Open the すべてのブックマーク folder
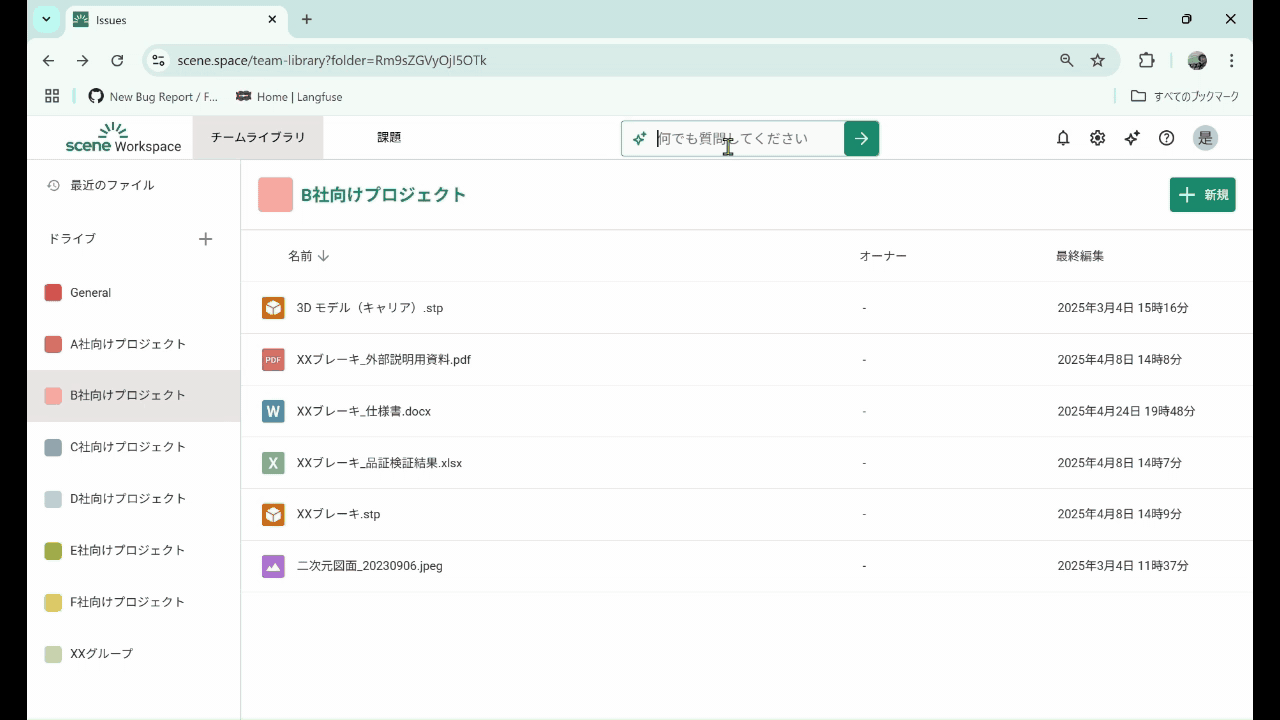 pos(1185,97)
